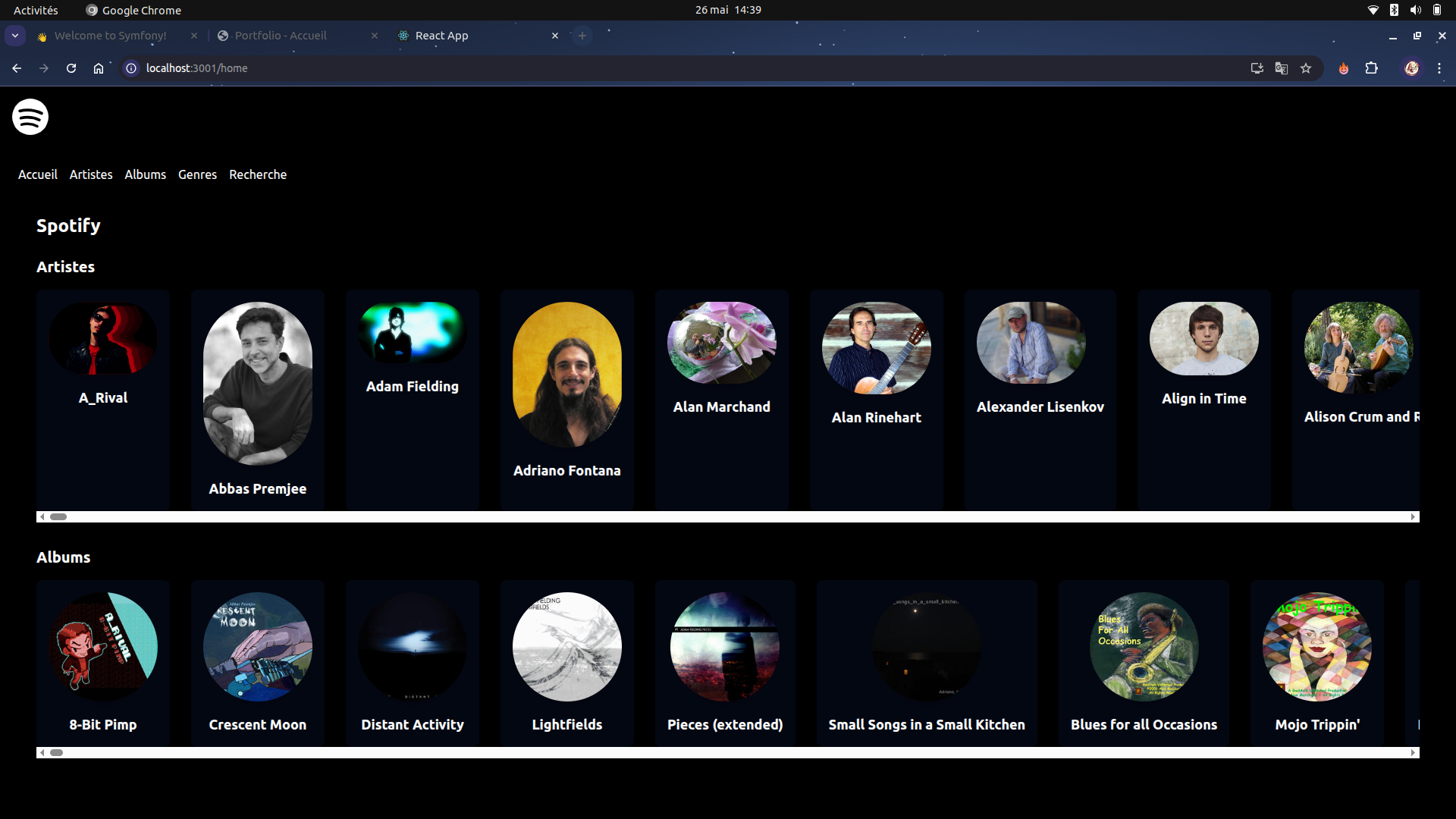Viewport: 1456px width, 819px height.
Task: Switch to the Portfolio - Accueil tab
Action: click(291, 36)
